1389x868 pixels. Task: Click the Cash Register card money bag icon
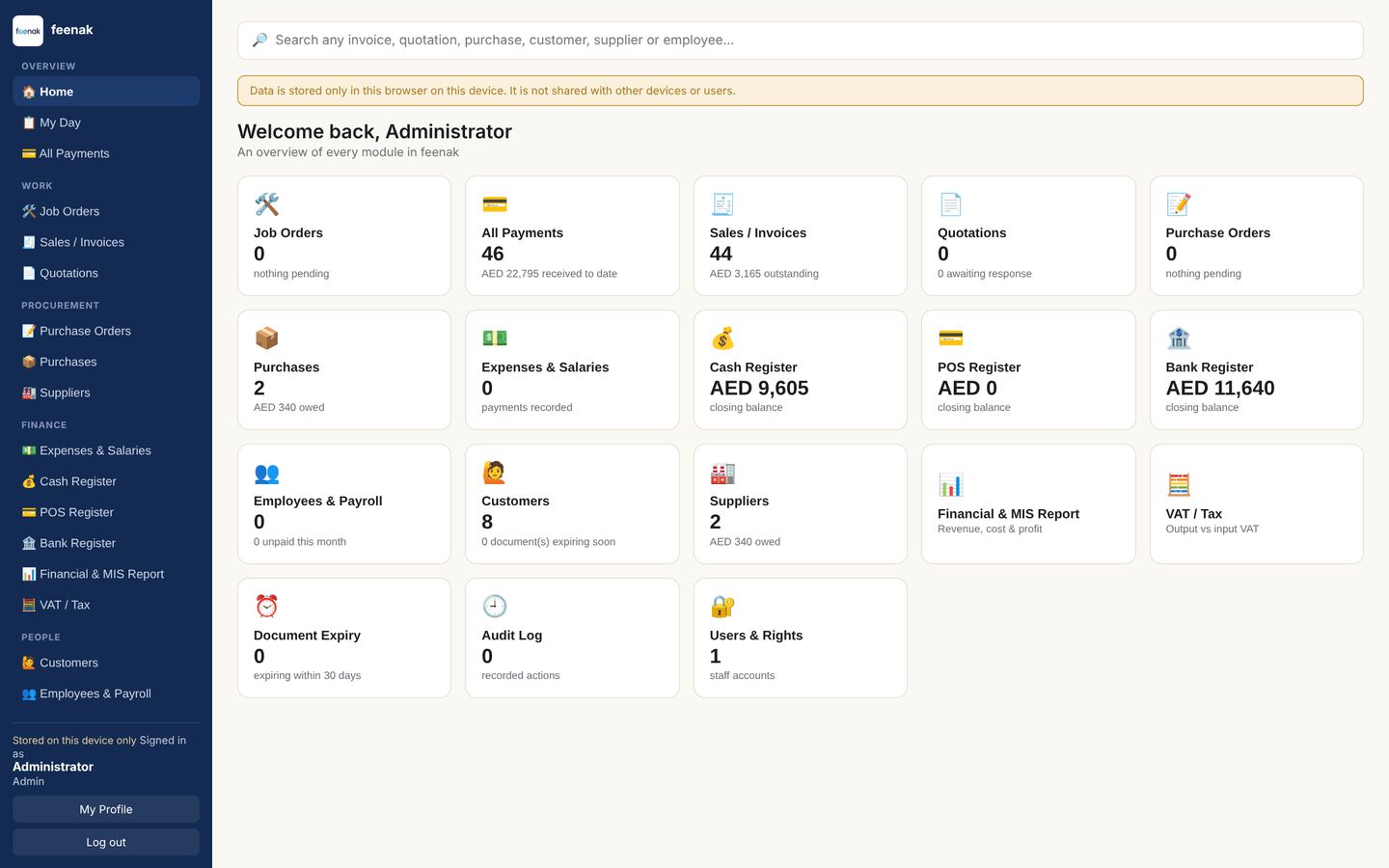[x=722, y=339]
